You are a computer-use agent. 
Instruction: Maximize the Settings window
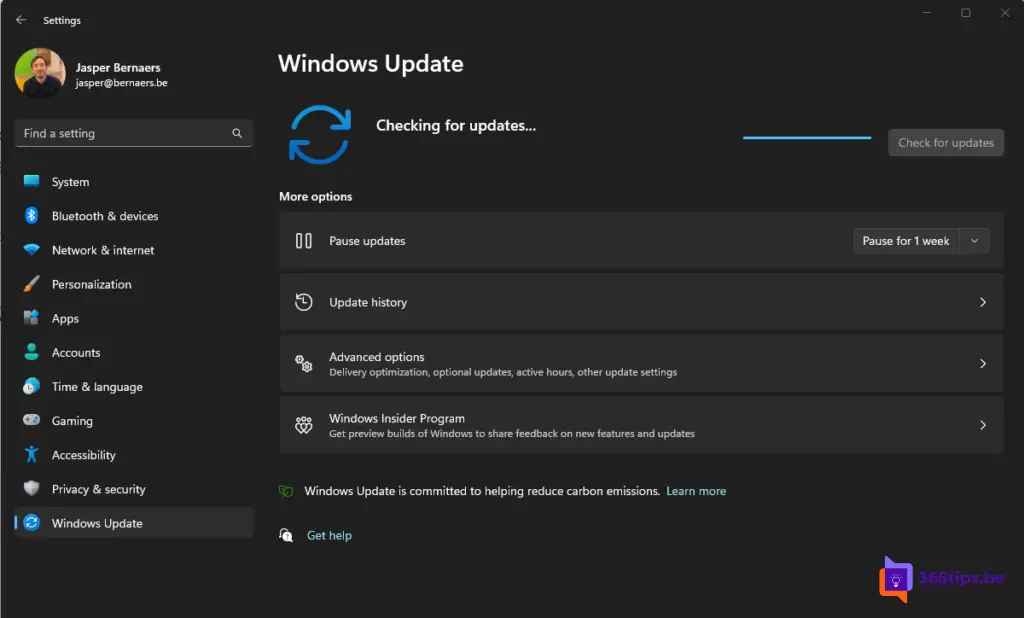pos(965,12)
